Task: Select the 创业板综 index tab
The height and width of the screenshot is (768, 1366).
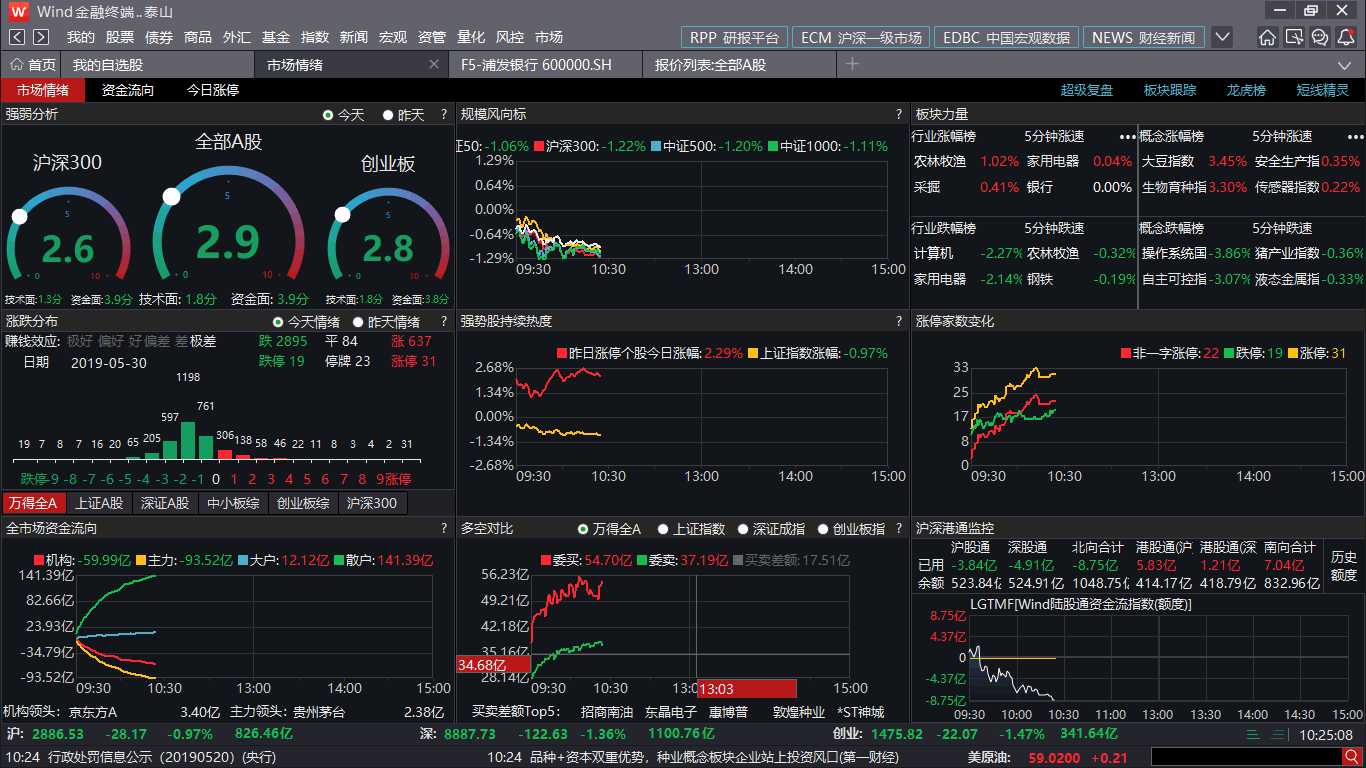Action: pyautogui.click(x=303, y=503)
